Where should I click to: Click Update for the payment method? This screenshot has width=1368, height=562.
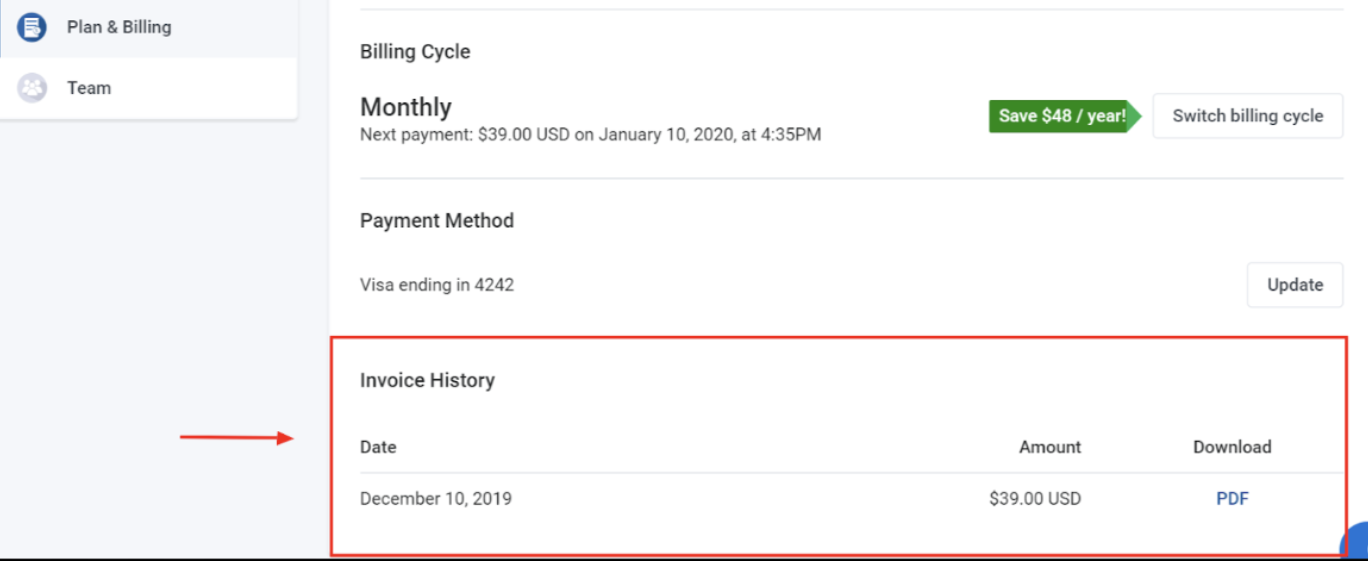click(x=1294, y=285)
